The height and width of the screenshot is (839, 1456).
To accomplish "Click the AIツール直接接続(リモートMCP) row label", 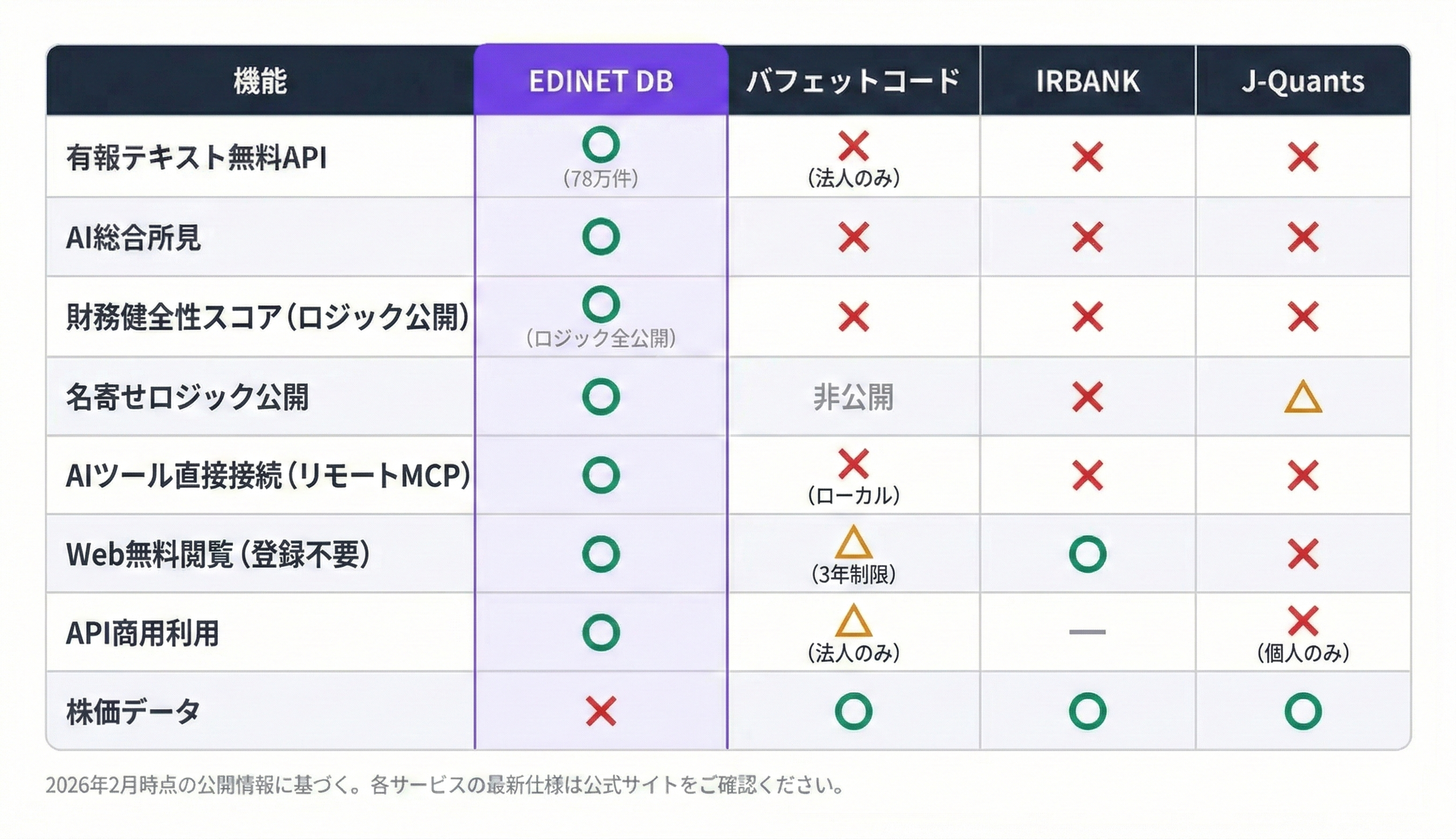I will [268, 476].
